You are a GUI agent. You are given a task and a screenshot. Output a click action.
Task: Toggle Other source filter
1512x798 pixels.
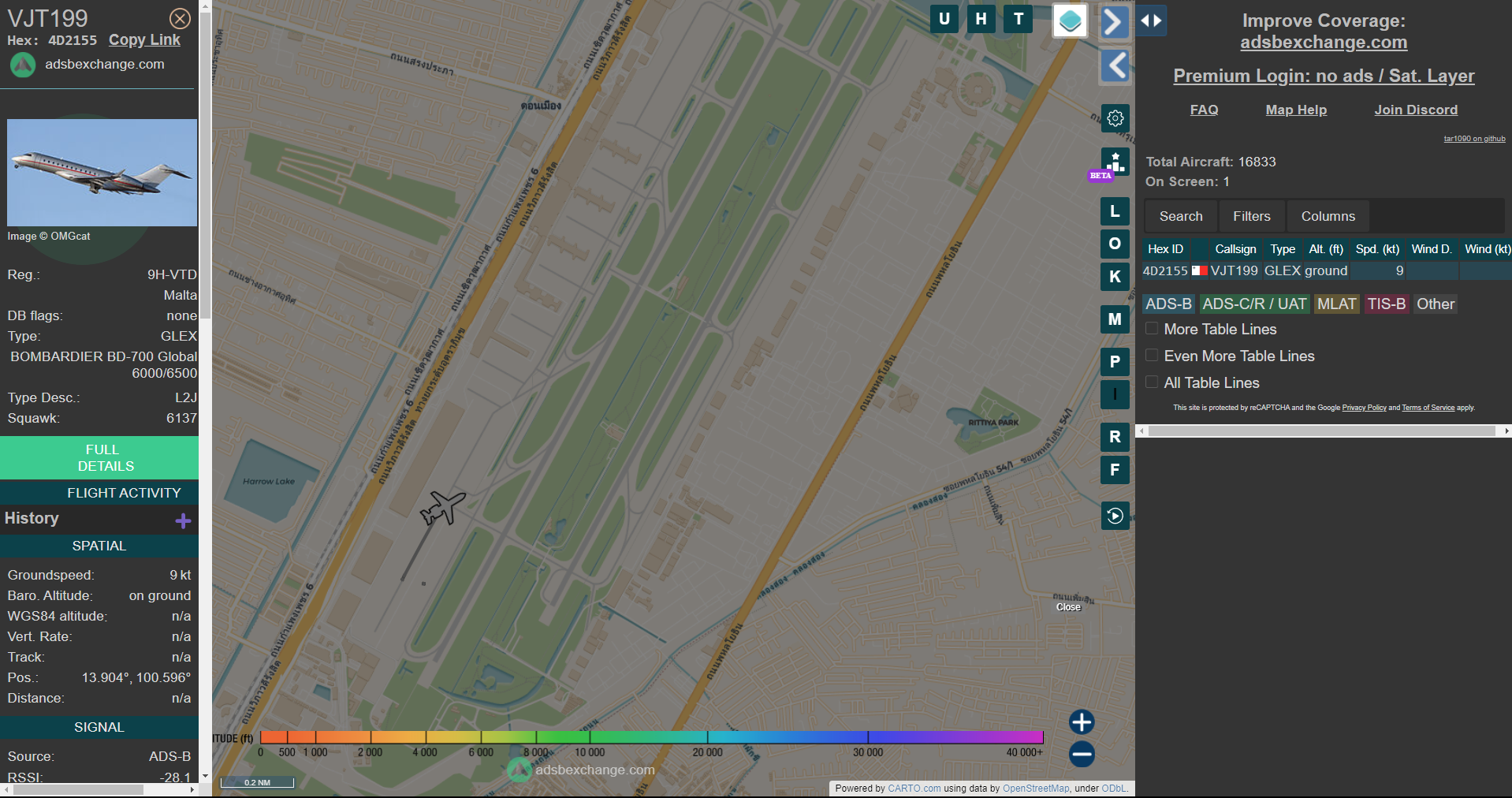pos(1435,304)
